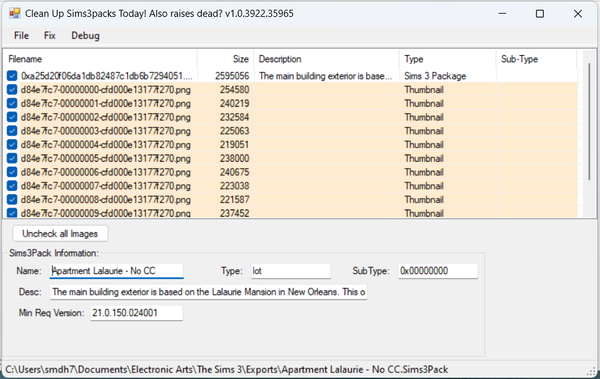This screenshot has height=379, width=600.
Task: Click the size value 238000
Action: click(234, 158)
